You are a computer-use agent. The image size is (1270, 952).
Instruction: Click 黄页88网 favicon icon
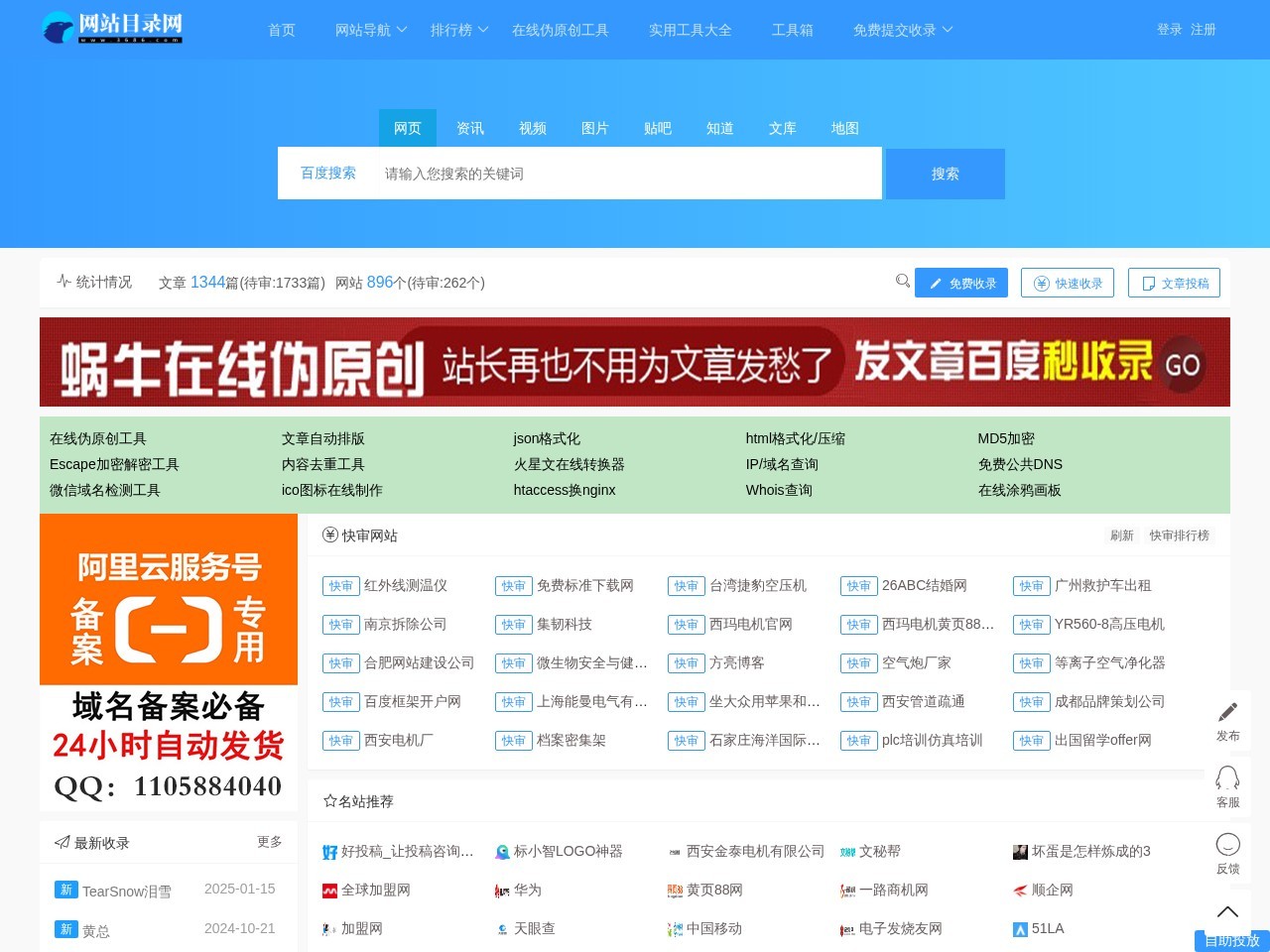[x=675, y=891]
